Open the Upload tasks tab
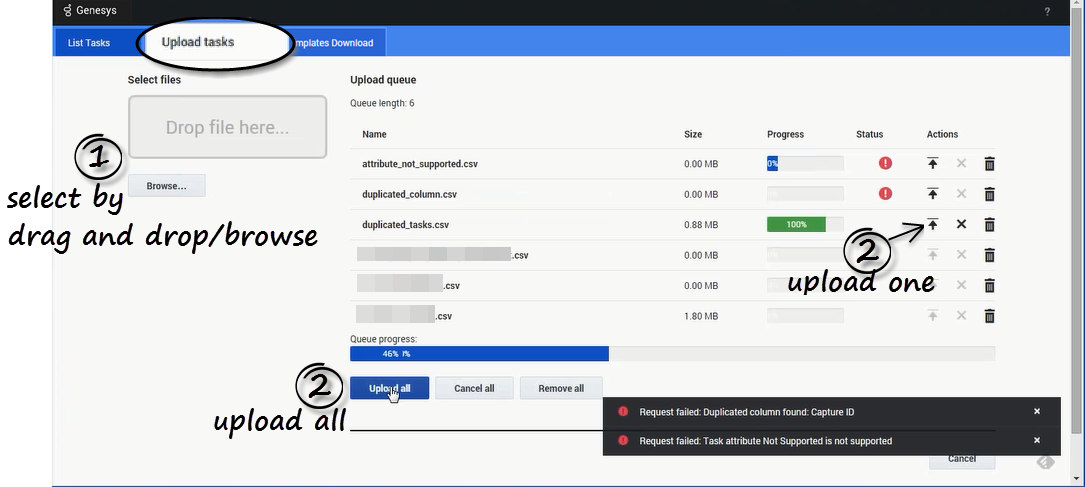 tap(198, 42)
